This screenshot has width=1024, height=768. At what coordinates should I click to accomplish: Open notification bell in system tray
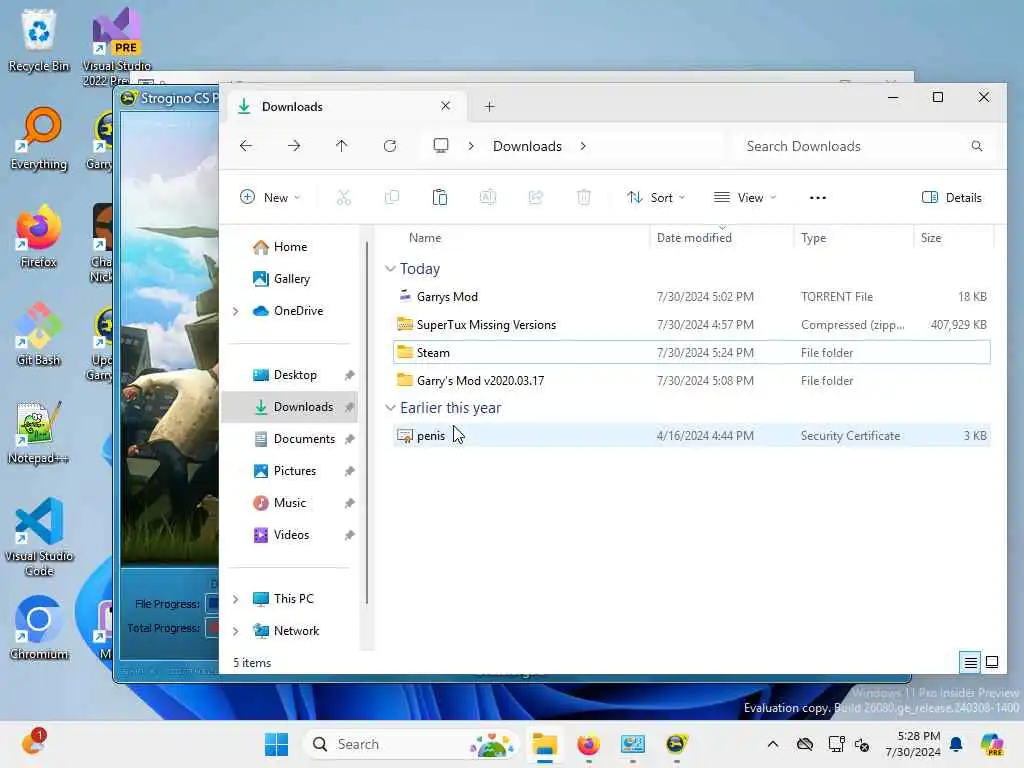coord(956,744)
